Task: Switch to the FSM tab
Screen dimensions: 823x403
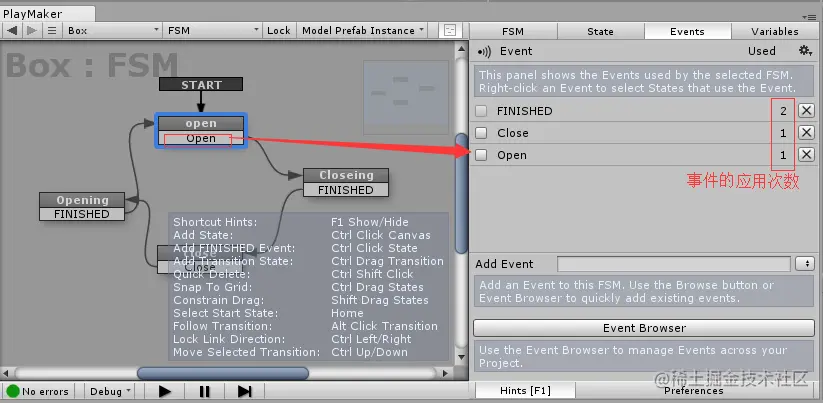Action: [x=513, y=31]
